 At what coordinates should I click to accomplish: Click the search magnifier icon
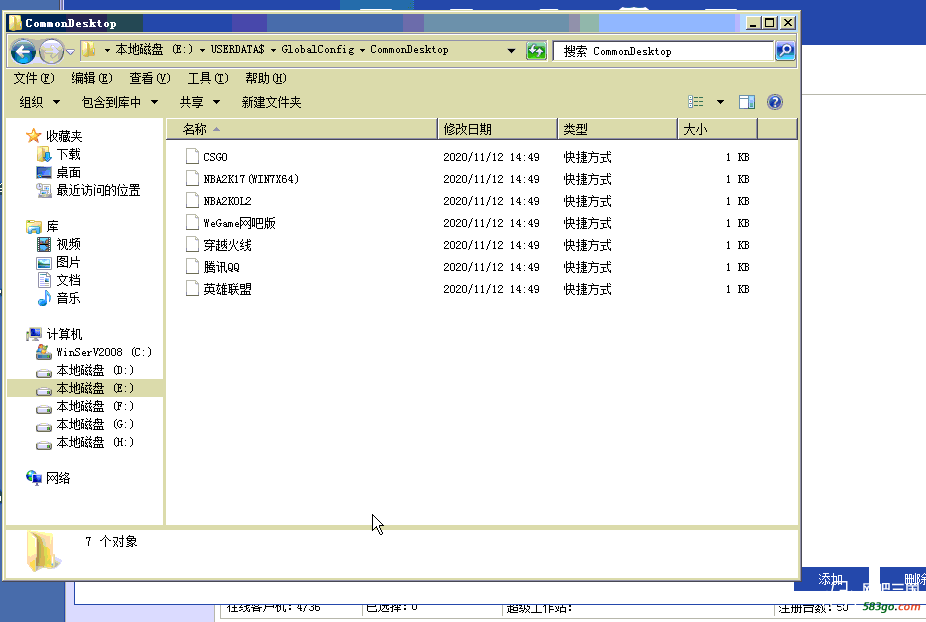pyautogui.click(x=785, y=51)
